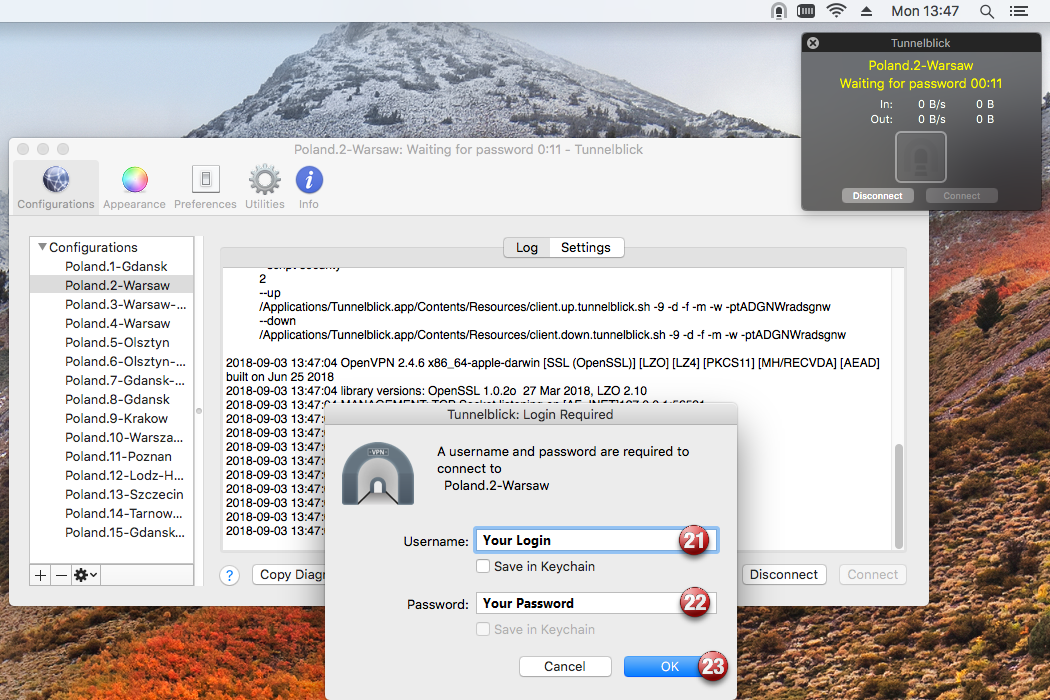This screenshot has height=700, width=1050.
Task: Select Poland.6-Olsztyn-... configuration
Action: [x=125, y=361]
